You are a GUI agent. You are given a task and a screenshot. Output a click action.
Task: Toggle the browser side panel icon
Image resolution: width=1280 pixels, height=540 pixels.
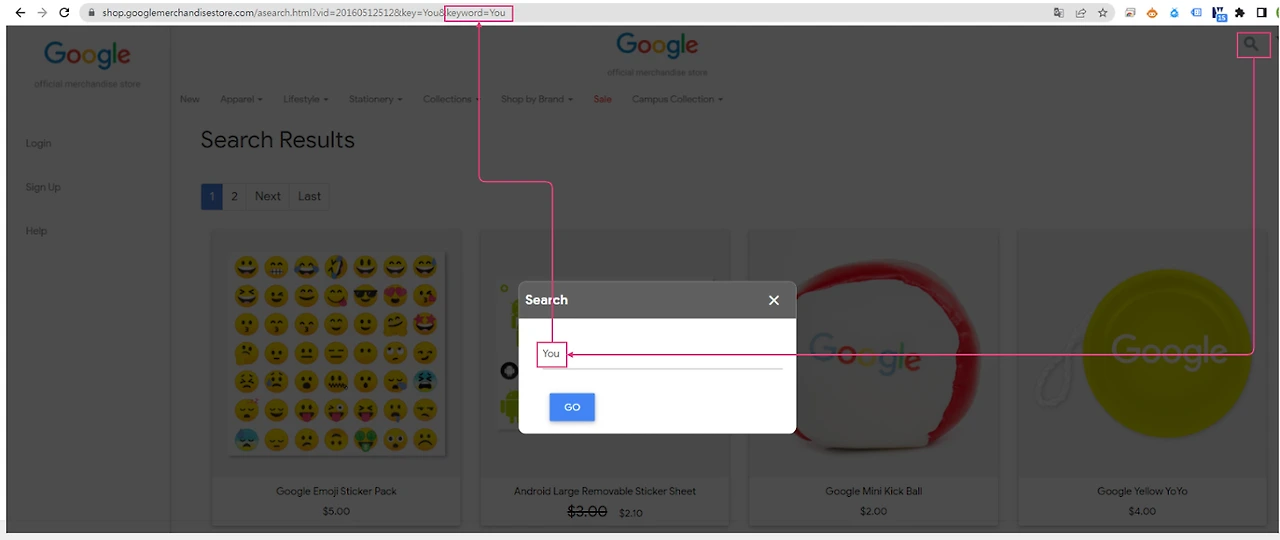click(x=1261, y=13)
